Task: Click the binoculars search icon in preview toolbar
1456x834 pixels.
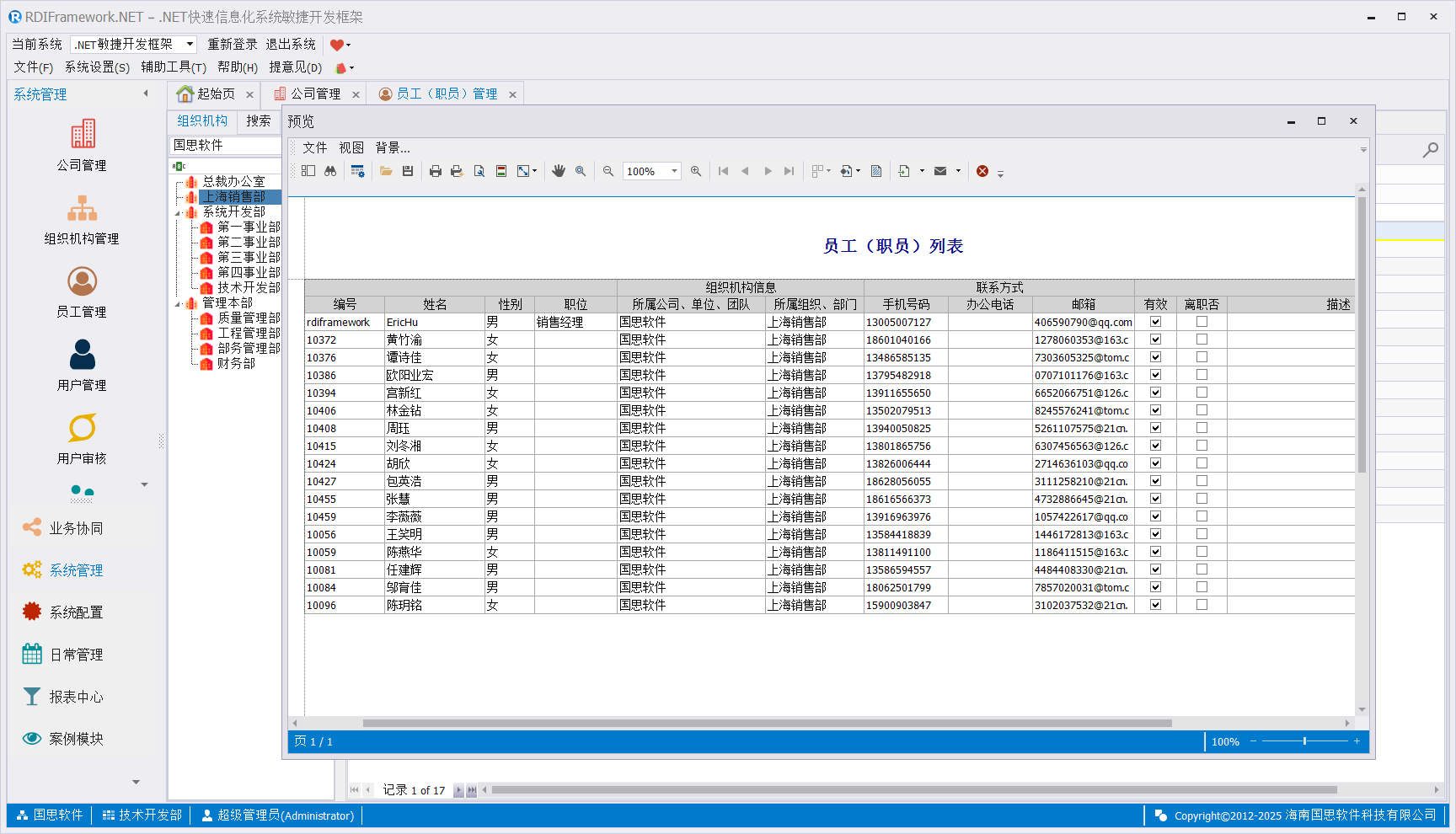Action: [x=330, y=171]
